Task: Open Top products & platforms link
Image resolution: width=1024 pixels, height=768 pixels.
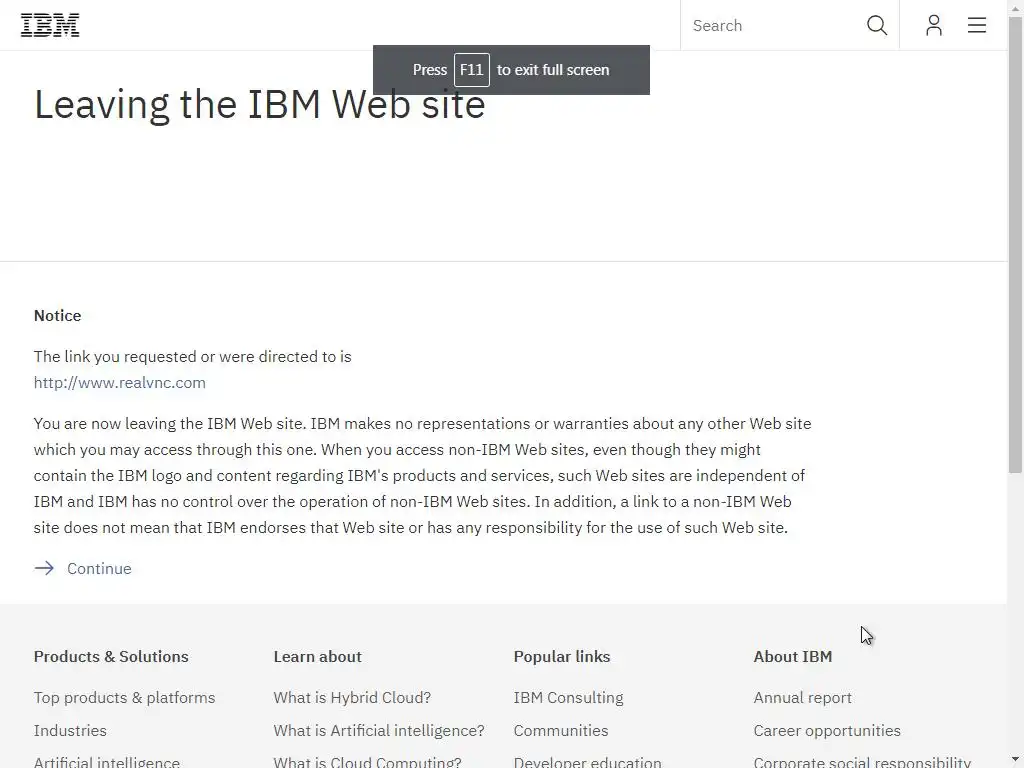Action: [x=124, y=697]
